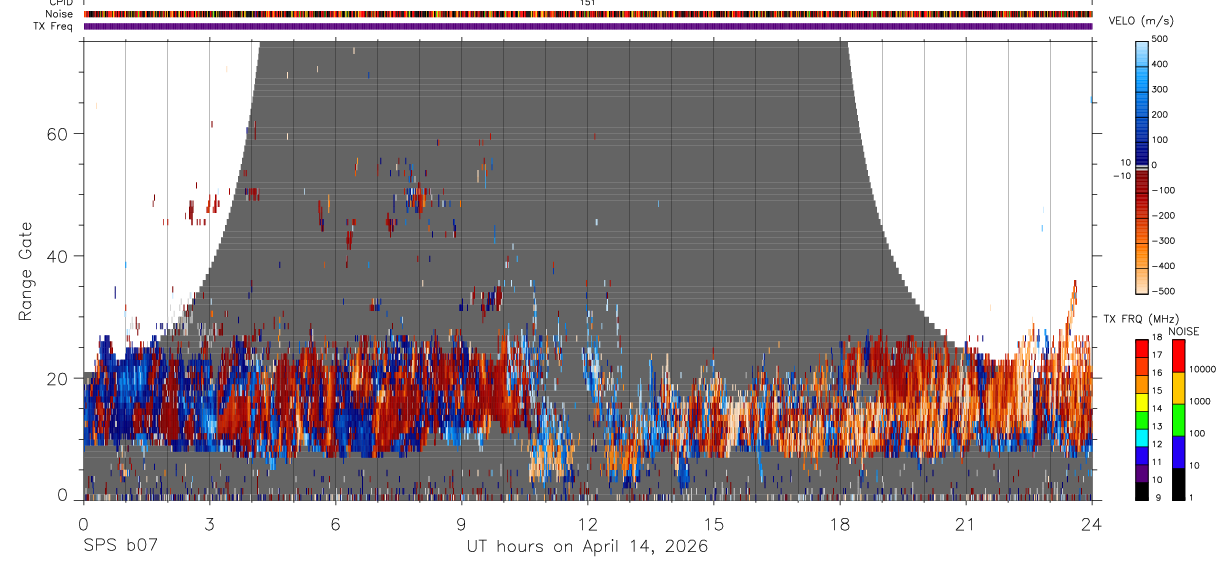Click velocity scale label '-400'
The image size is (1228, 567).
(x=1164, y=266)
